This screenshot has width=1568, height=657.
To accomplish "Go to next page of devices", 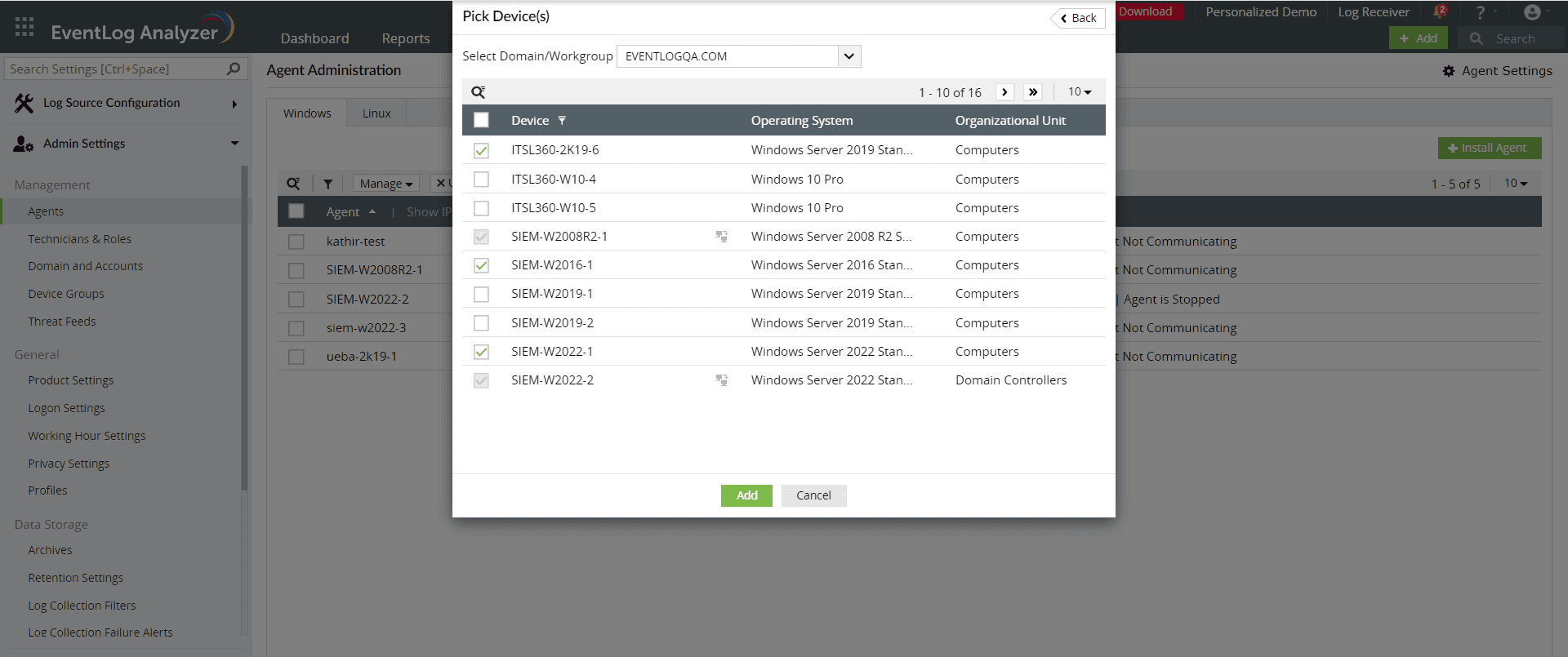I will coord(1004,92).
